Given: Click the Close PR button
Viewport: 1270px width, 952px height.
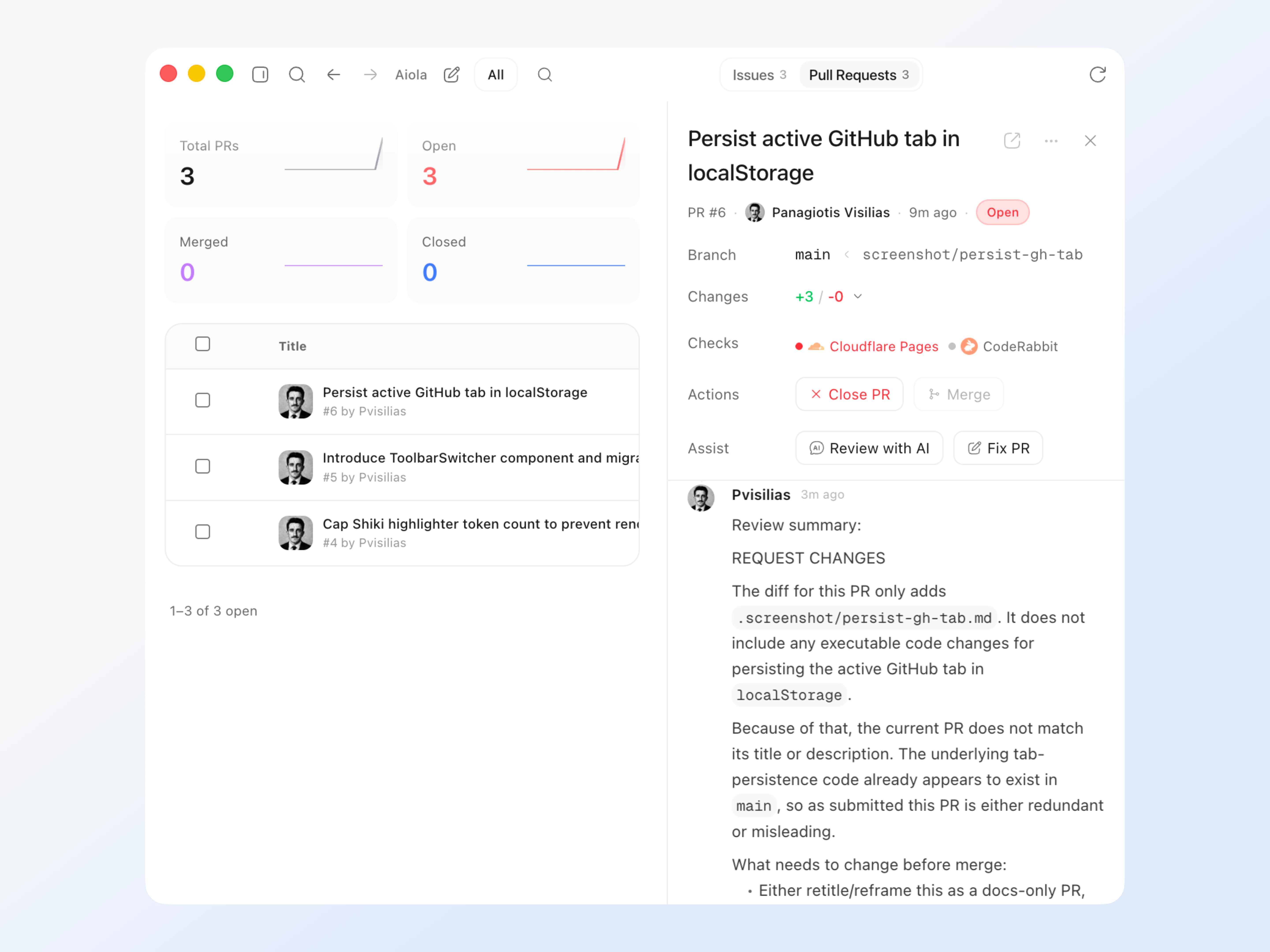Looking at the screenshot, I should coord(849,394).
